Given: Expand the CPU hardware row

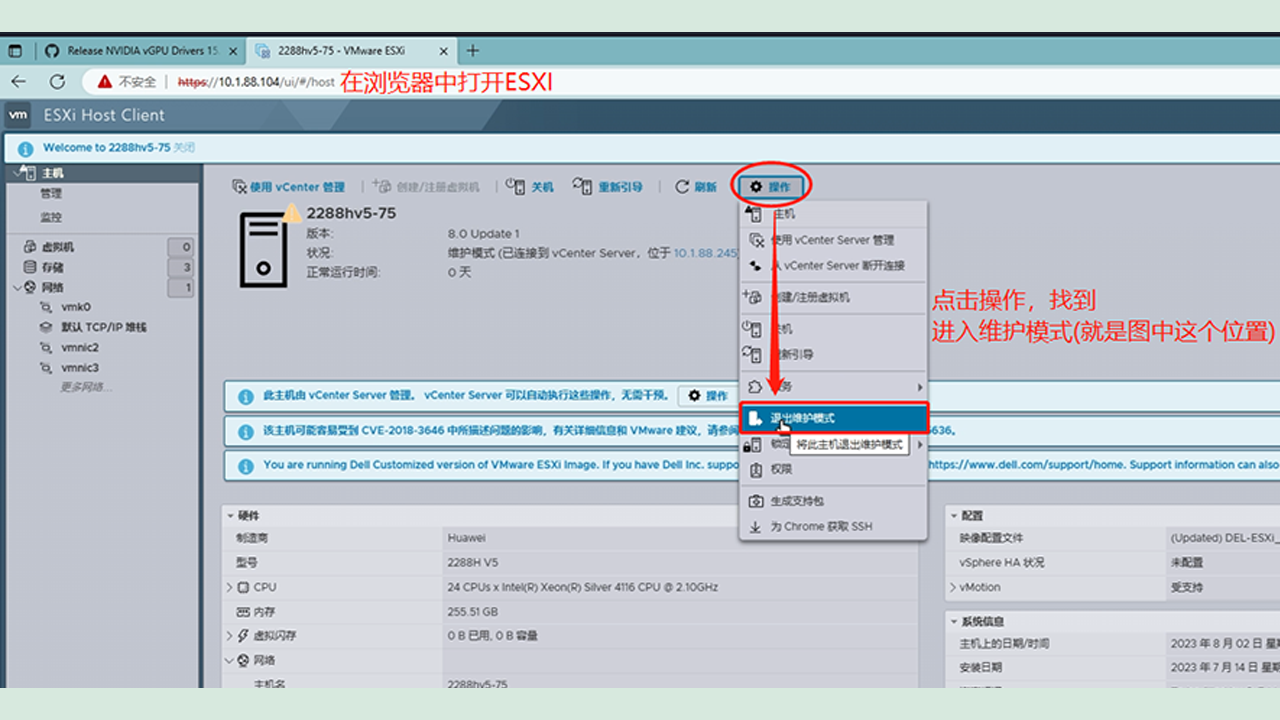Looking at the screenshot, I should click(x=231, y=588).
